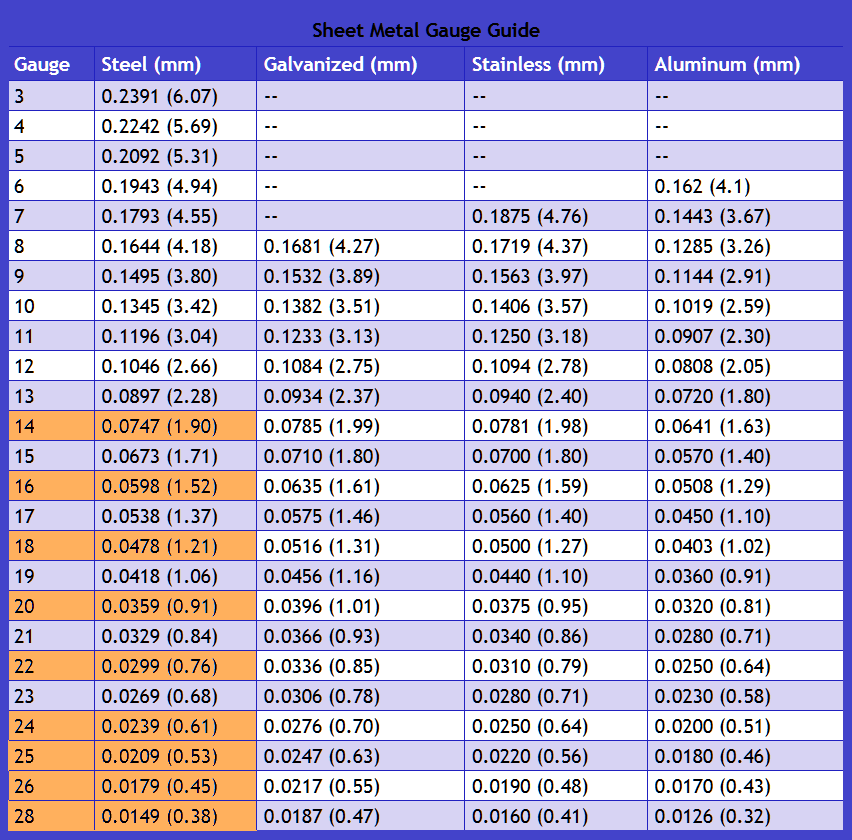Click steel cell "0.2092 (5.31)"
Image resolution: width=852 pixels, height=840 pixels.
pyautogui.click(x=176, y=156)
